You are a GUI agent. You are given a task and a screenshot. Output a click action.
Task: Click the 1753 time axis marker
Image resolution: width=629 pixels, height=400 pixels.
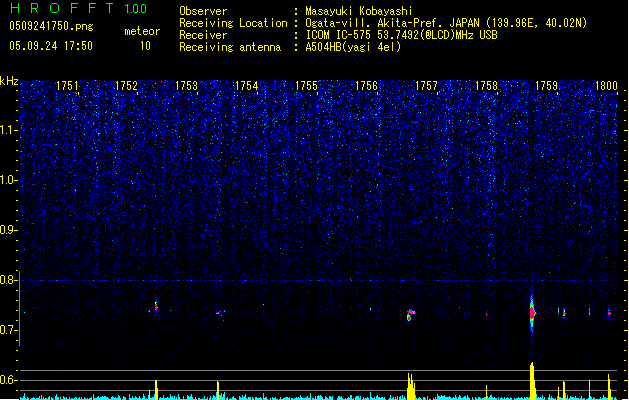coord(187,86)
